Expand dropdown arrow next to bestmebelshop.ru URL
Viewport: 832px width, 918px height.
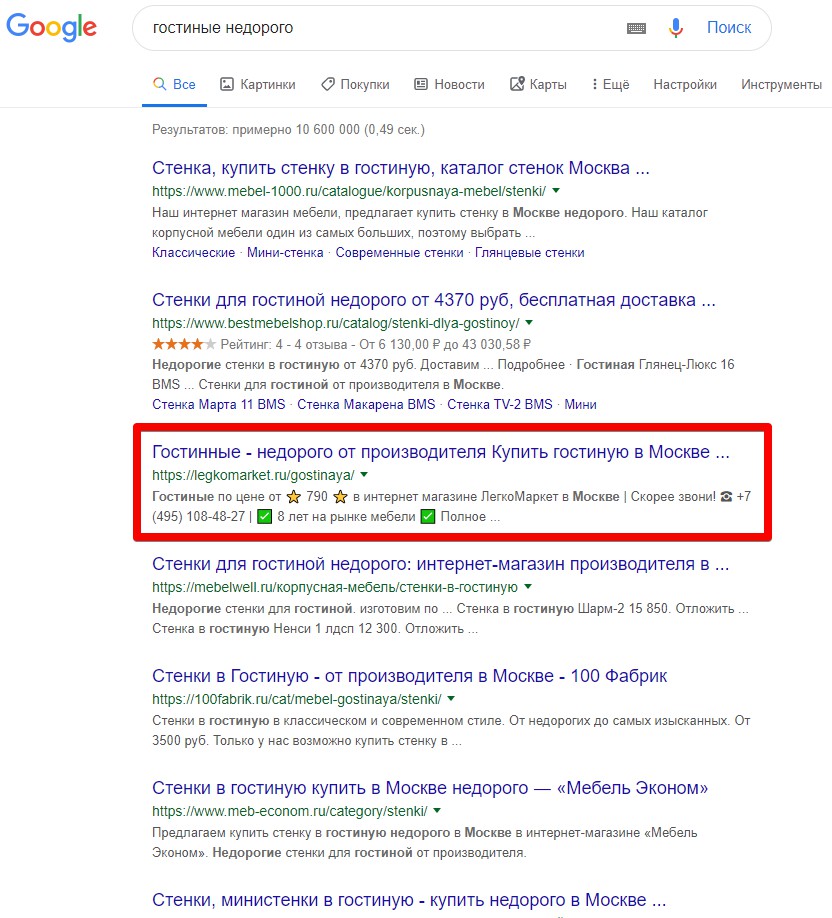coord(529,323)
